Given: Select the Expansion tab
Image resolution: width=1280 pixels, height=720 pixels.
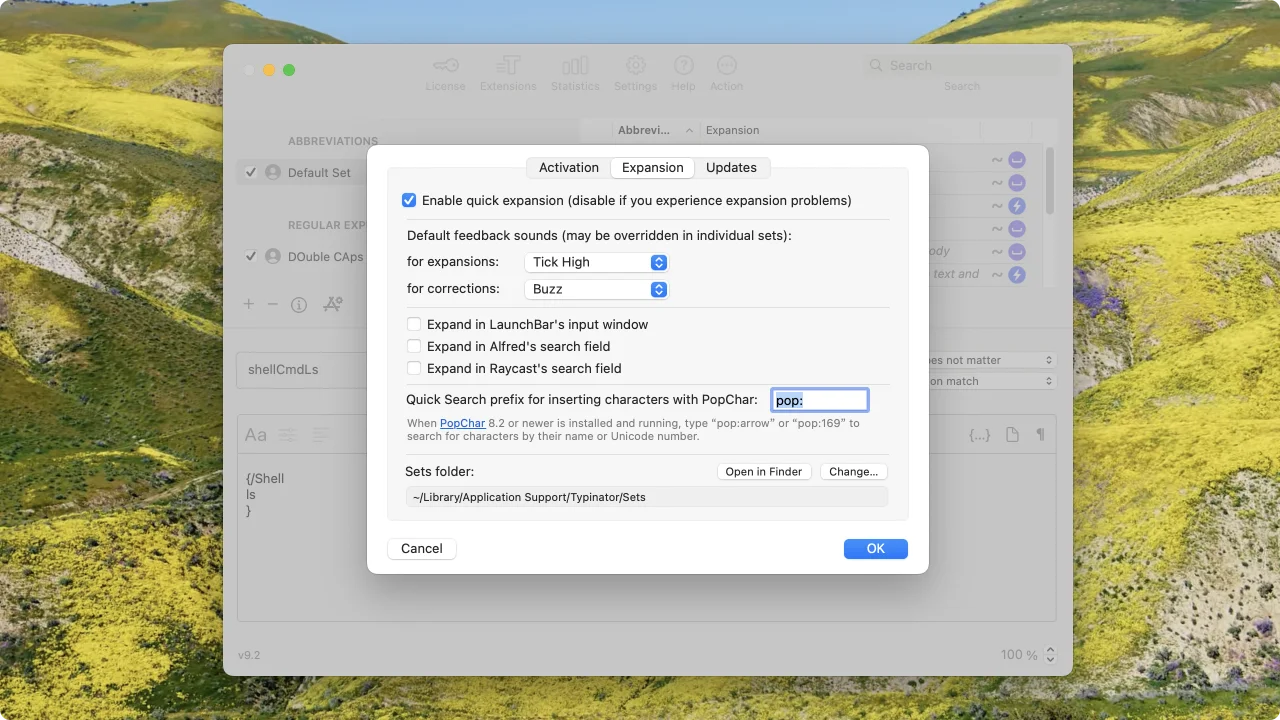Looking at the screenshot, I should coord(653,168).
